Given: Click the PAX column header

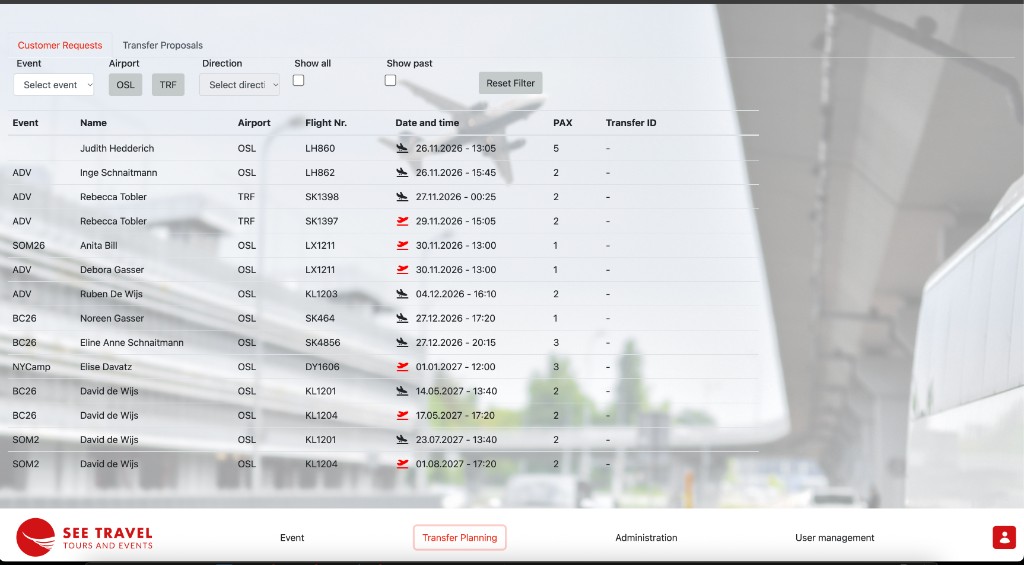Looking at the screenshot, I should [x=563, y=123].
